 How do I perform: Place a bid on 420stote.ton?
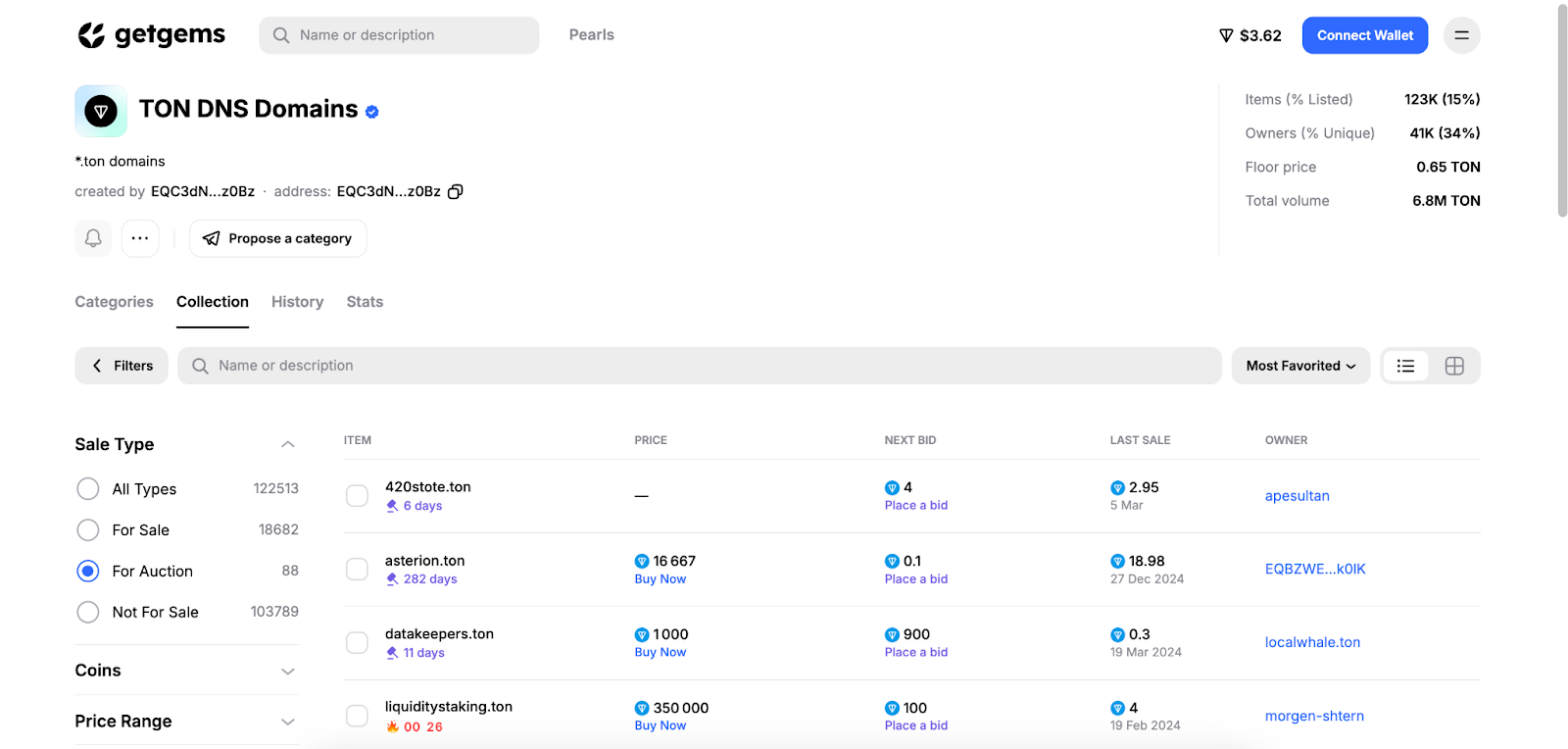click(x=916, y=506)
